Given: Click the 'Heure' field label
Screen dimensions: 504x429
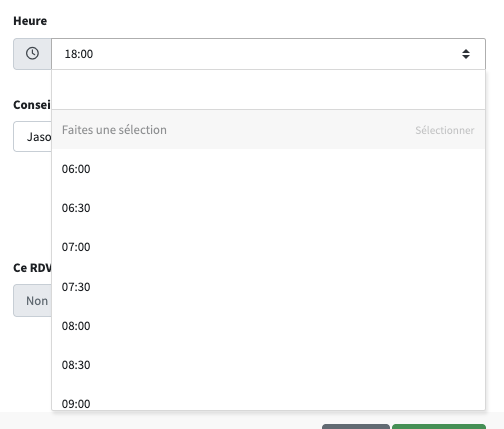Looking at the screenshot, I should coord(30,21).
